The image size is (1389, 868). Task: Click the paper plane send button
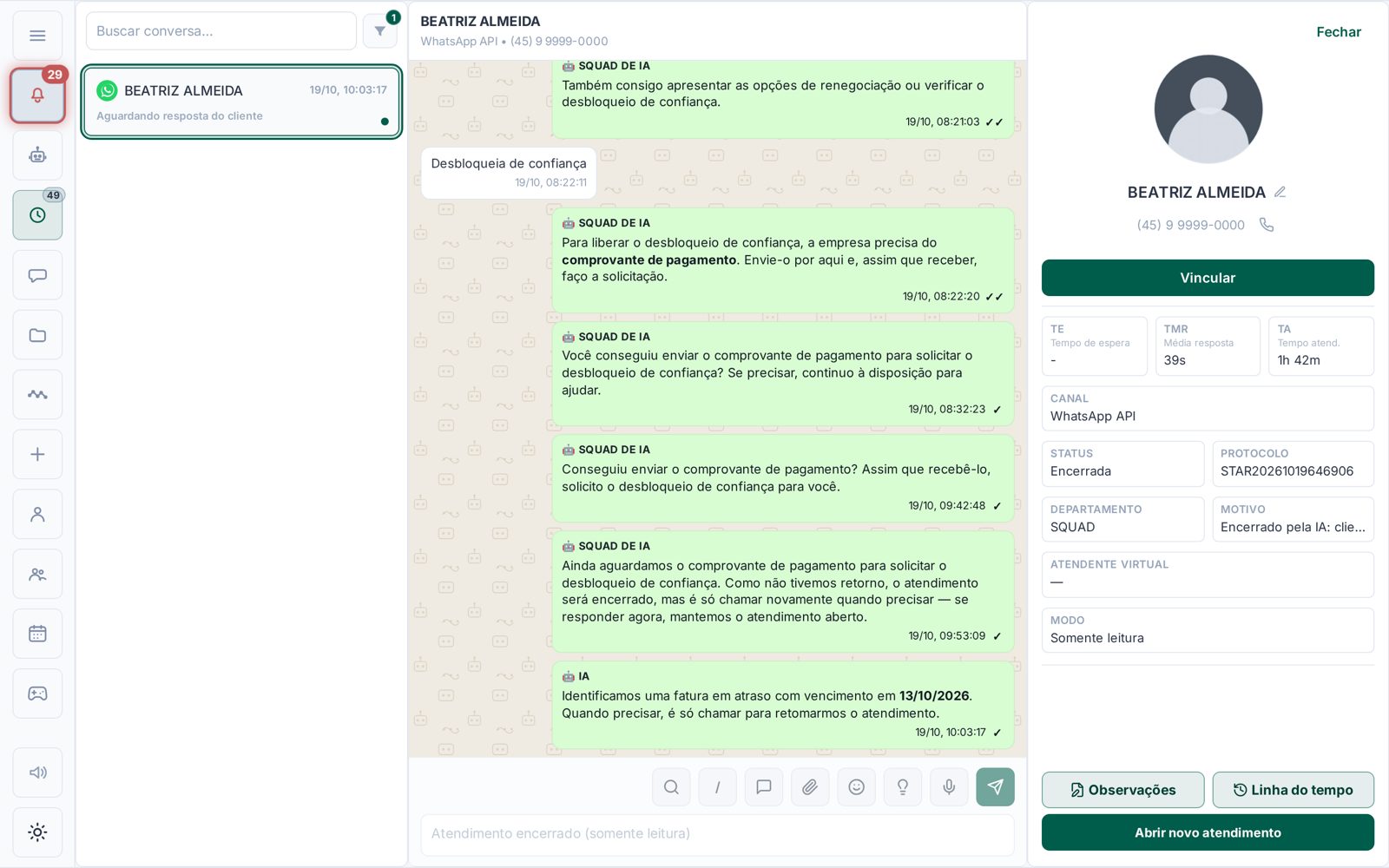tap(995, 787)
